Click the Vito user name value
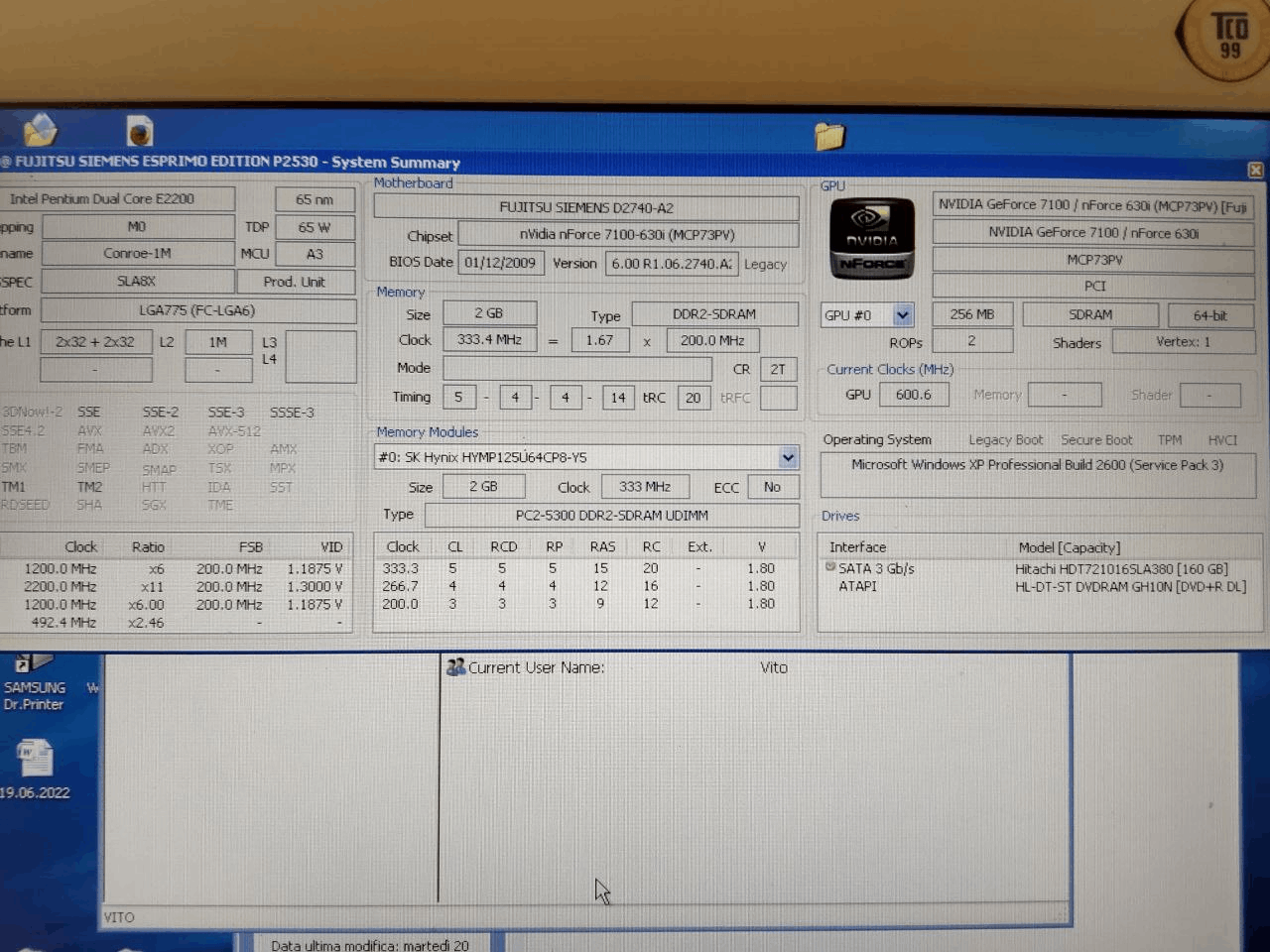This screenshot has width=1270, height=952. pos(774,667)
